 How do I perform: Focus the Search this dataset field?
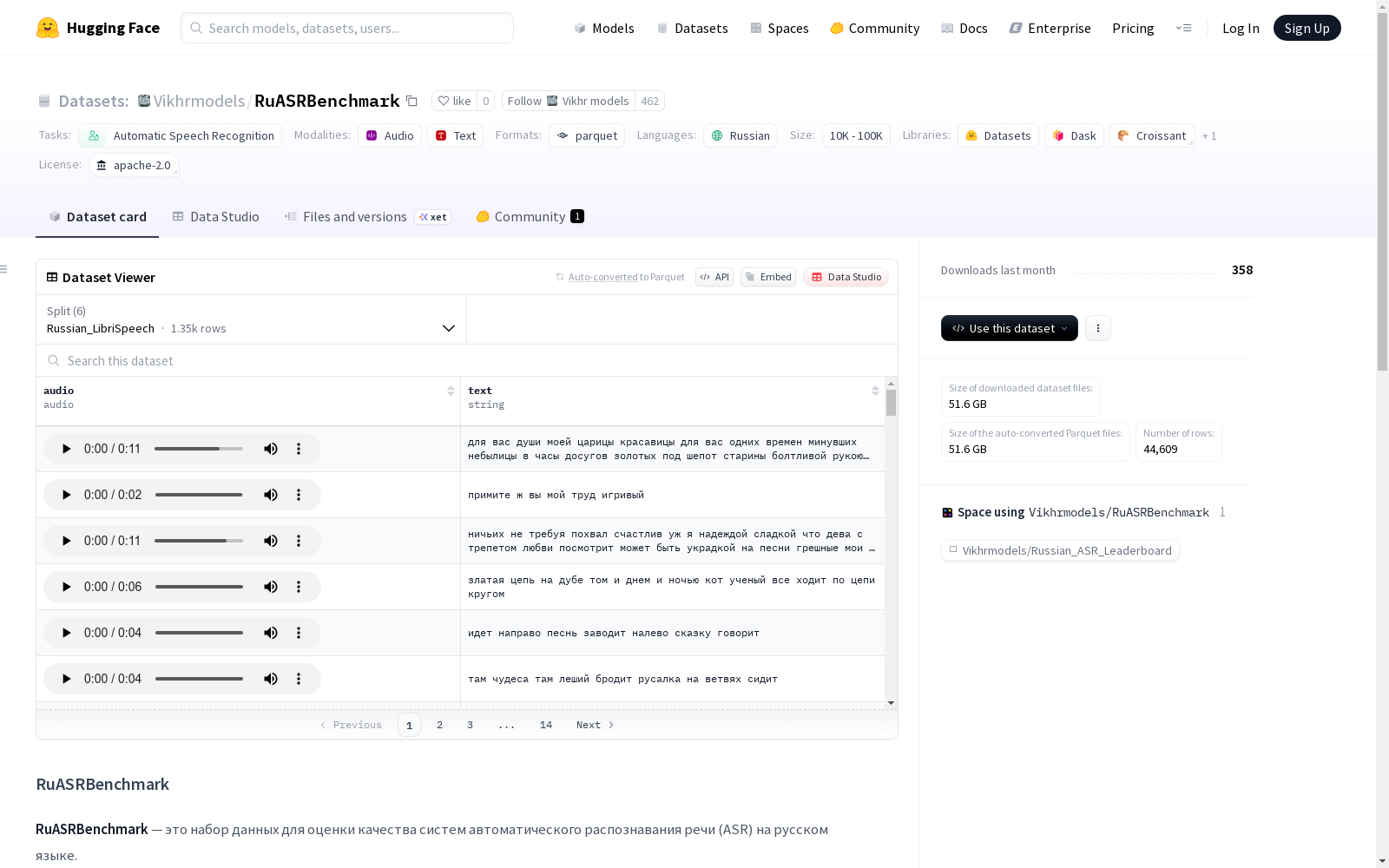467,360
